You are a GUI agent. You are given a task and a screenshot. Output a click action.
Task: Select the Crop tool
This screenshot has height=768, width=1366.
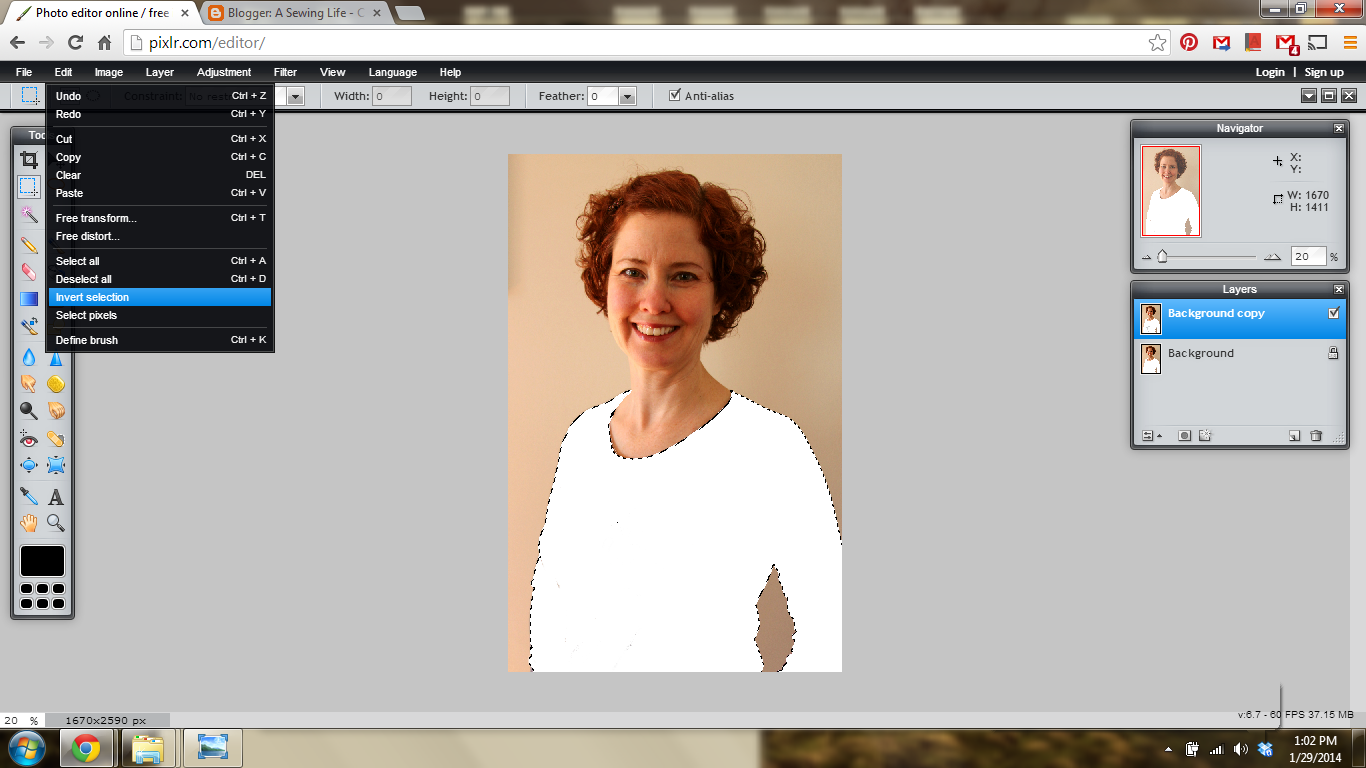click(x=29, y=160)
